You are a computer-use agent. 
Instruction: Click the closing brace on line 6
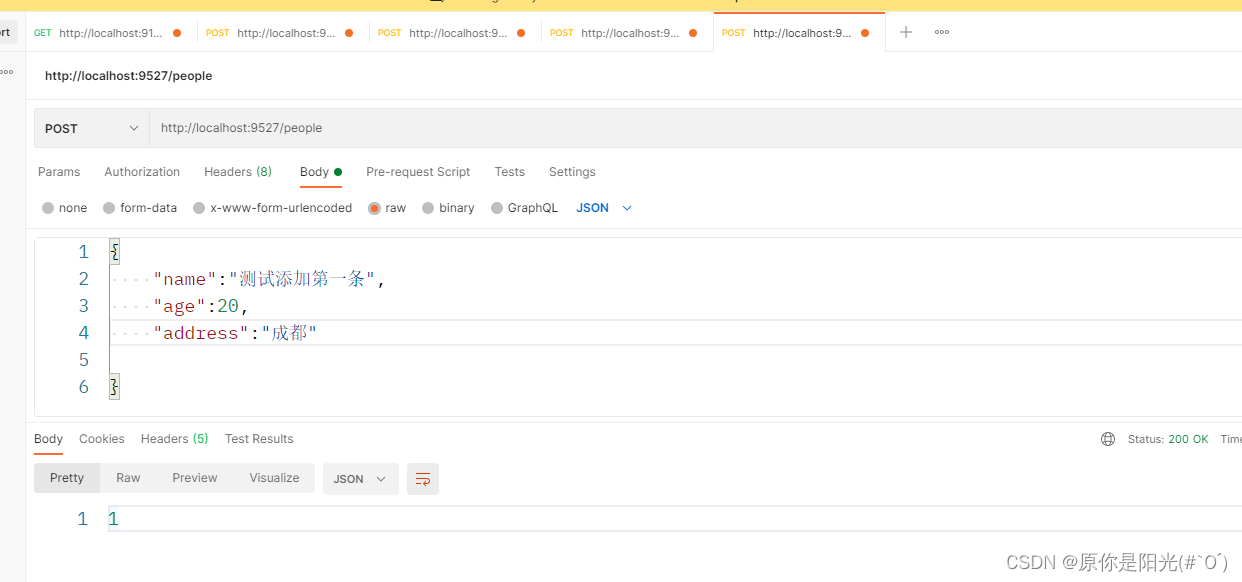point(114,387)
